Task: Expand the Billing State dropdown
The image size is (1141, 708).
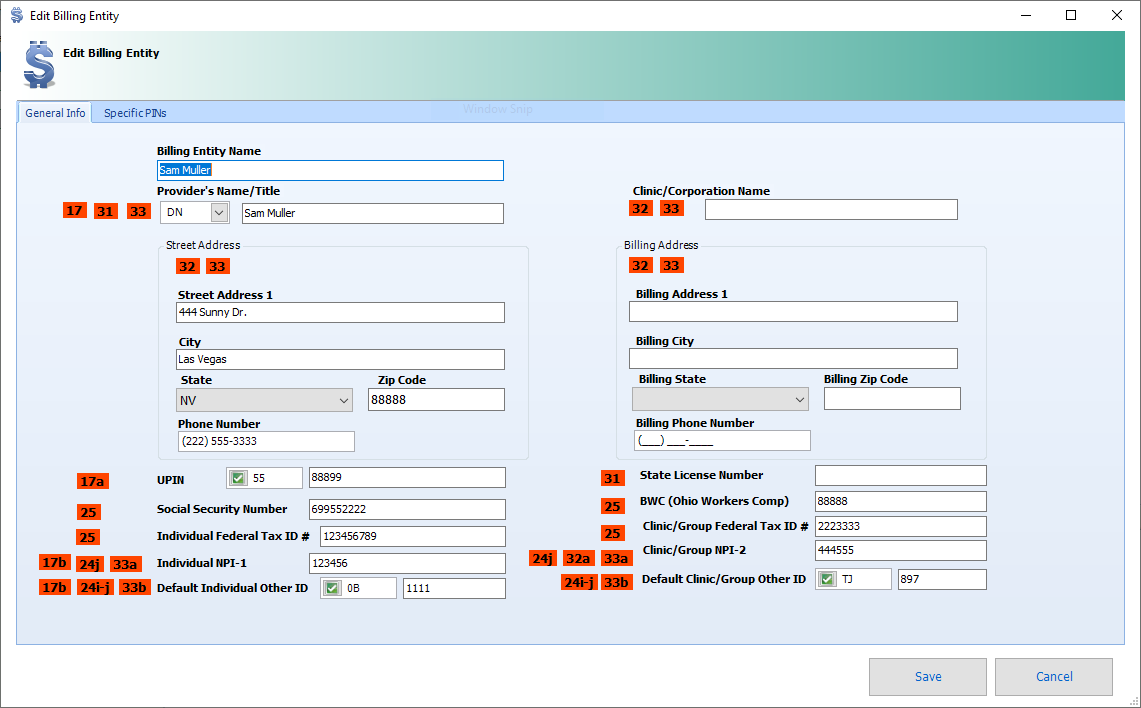Action: (801, 399)
